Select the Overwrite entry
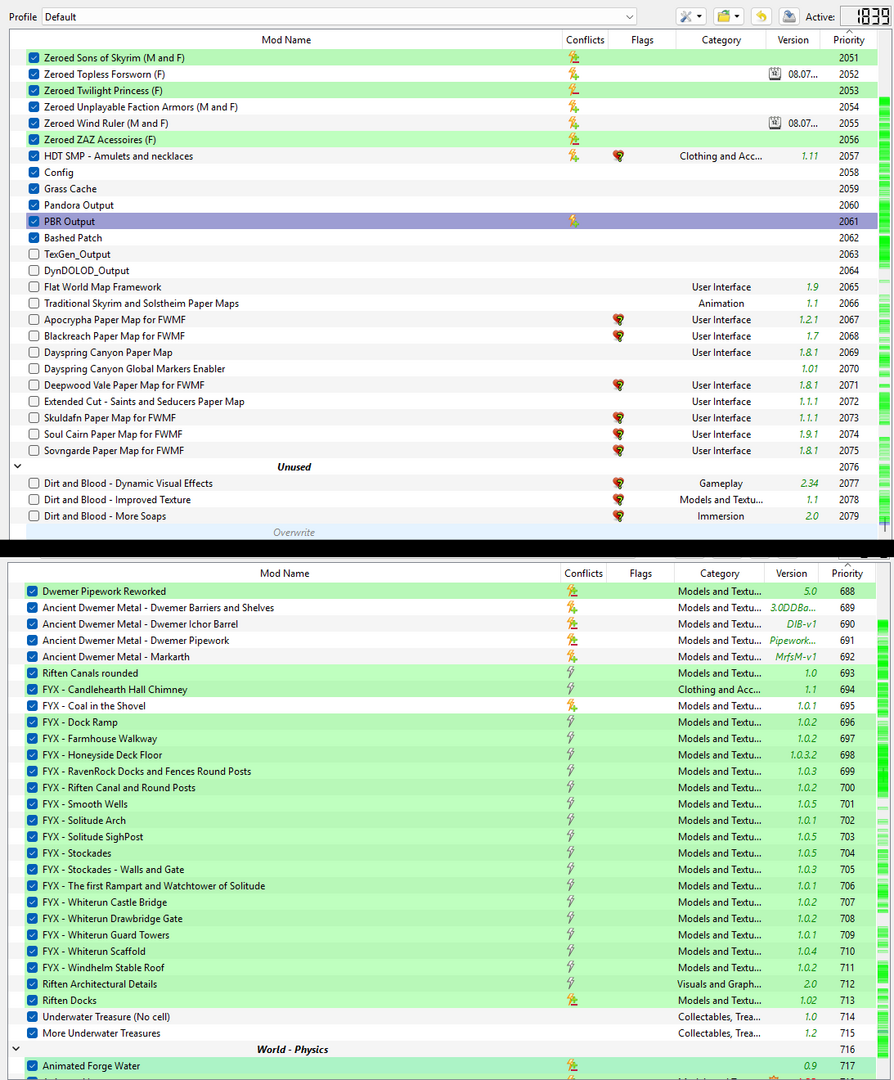894x1080 pixels. (x=452, y=532)
